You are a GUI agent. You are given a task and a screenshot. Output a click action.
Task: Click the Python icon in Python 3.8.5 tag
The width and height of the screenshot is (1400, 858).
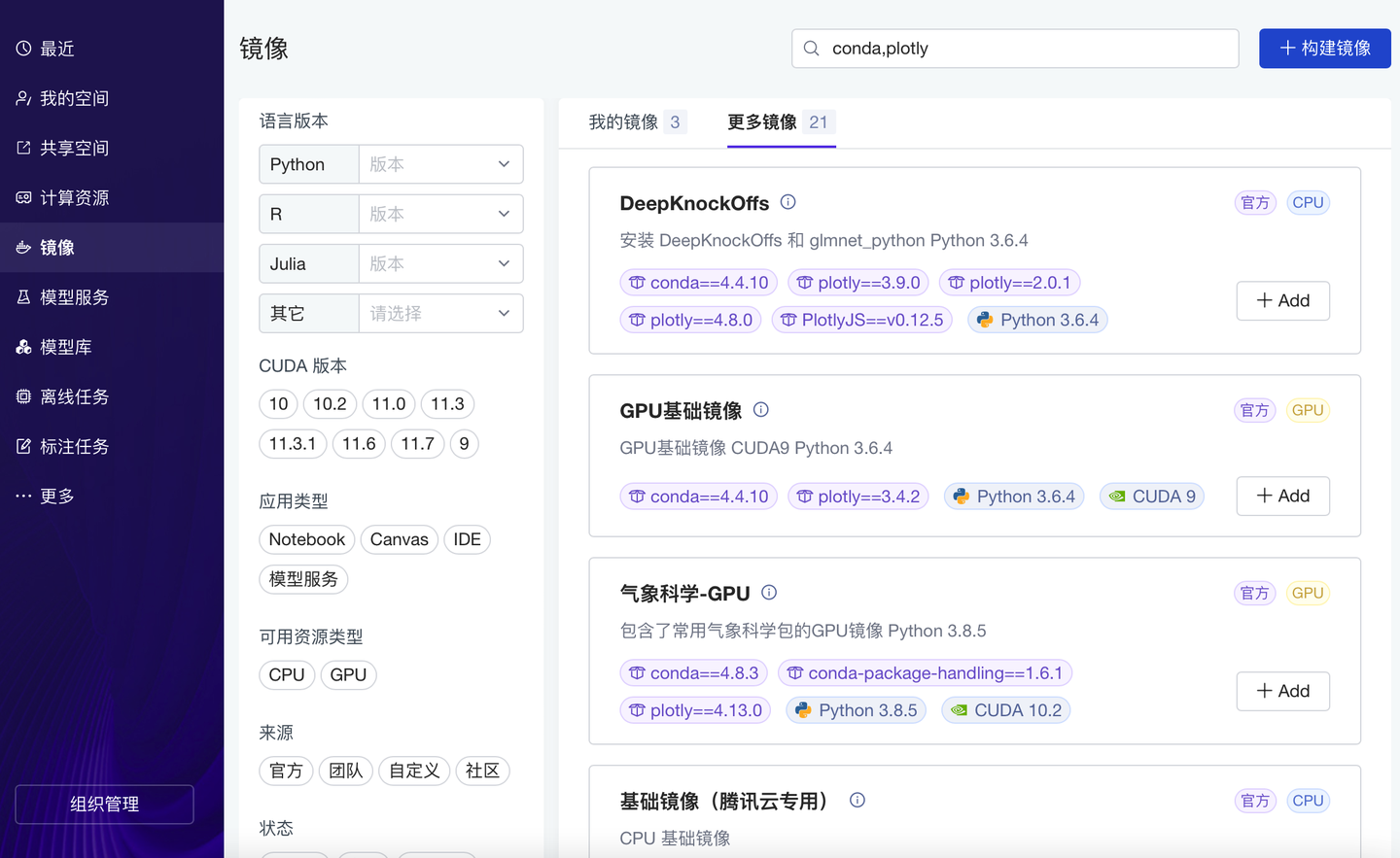[x=803, y=710]
